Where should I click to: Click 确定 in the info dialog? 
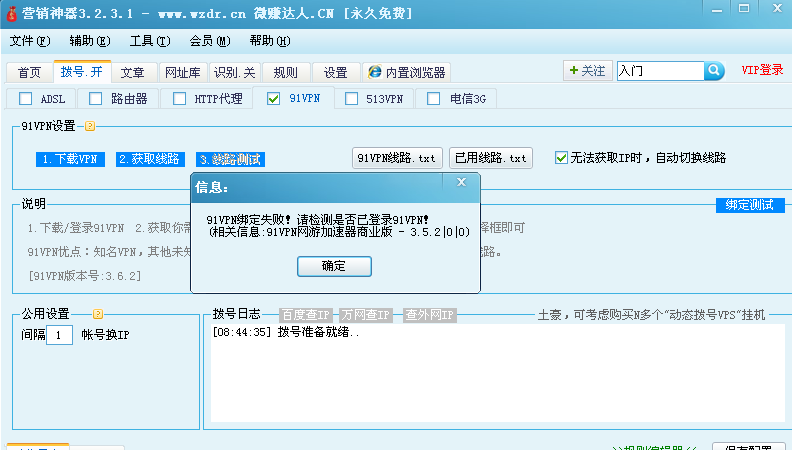334,266
